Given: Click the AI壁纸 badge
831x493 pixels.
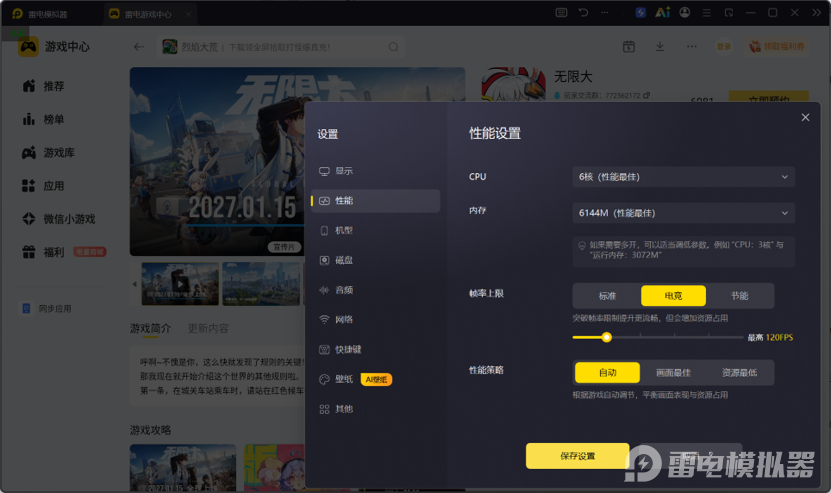Looking at the screenshot, I should [376, 380].
